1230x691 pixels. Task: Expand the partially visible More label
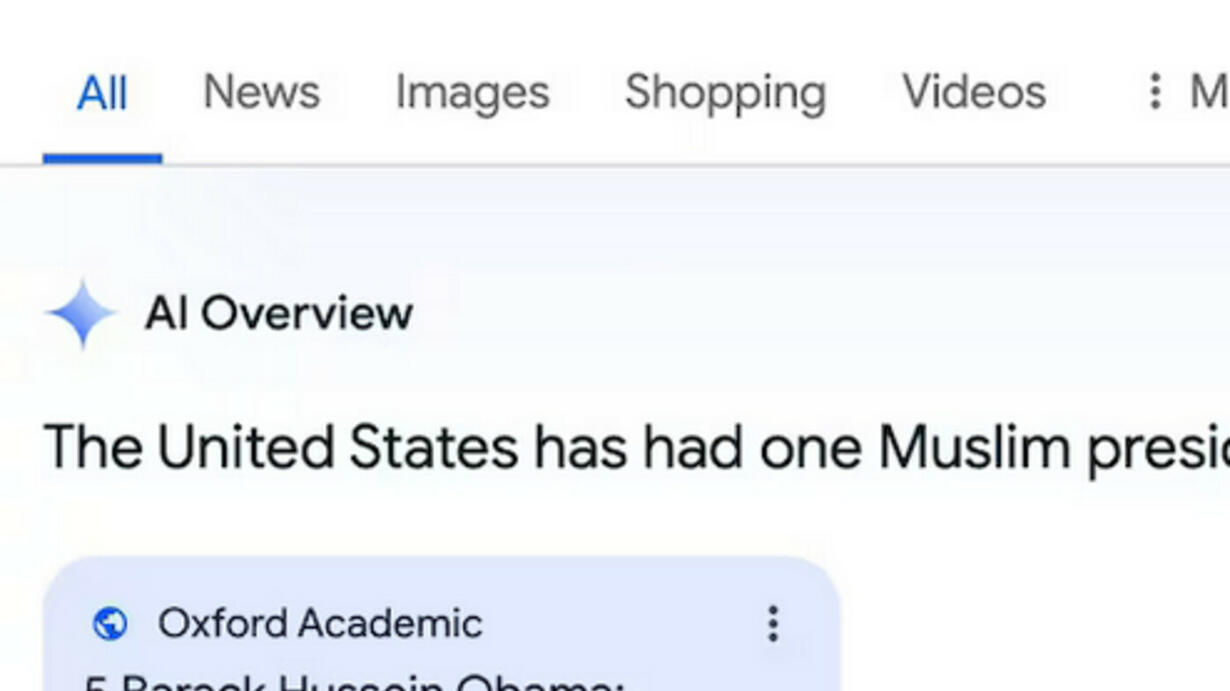tap(1209, 92)
